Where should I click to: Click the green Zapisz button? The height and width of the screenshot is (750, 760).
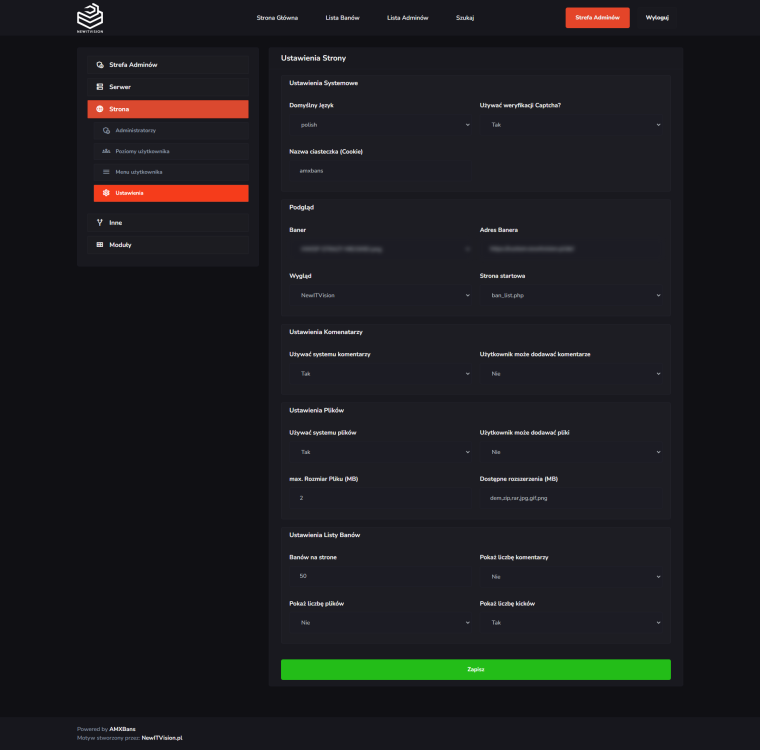476,670
